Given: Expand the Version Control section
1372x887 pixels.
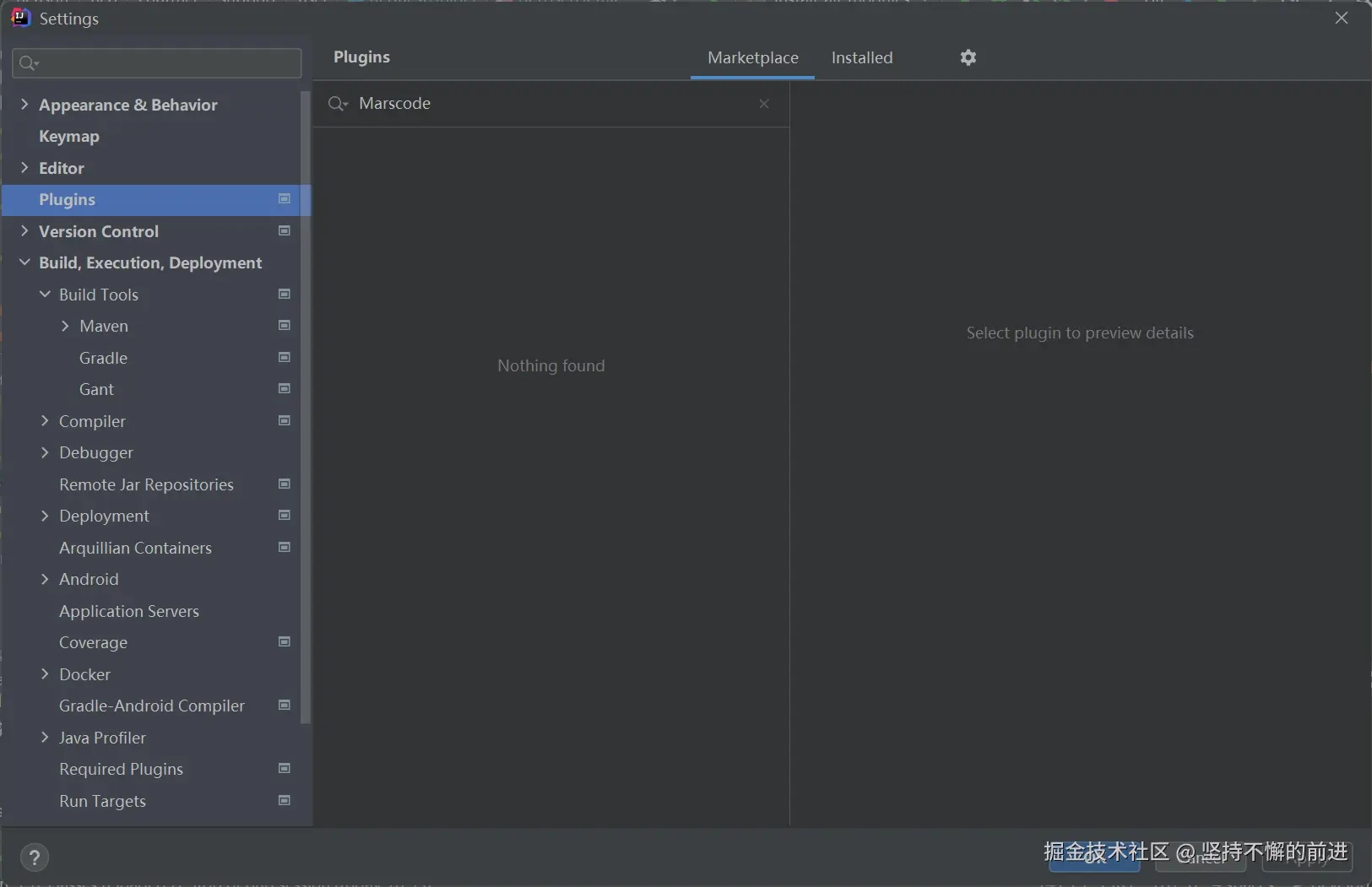Looking at the screenshot, I should tap(24, 231).
